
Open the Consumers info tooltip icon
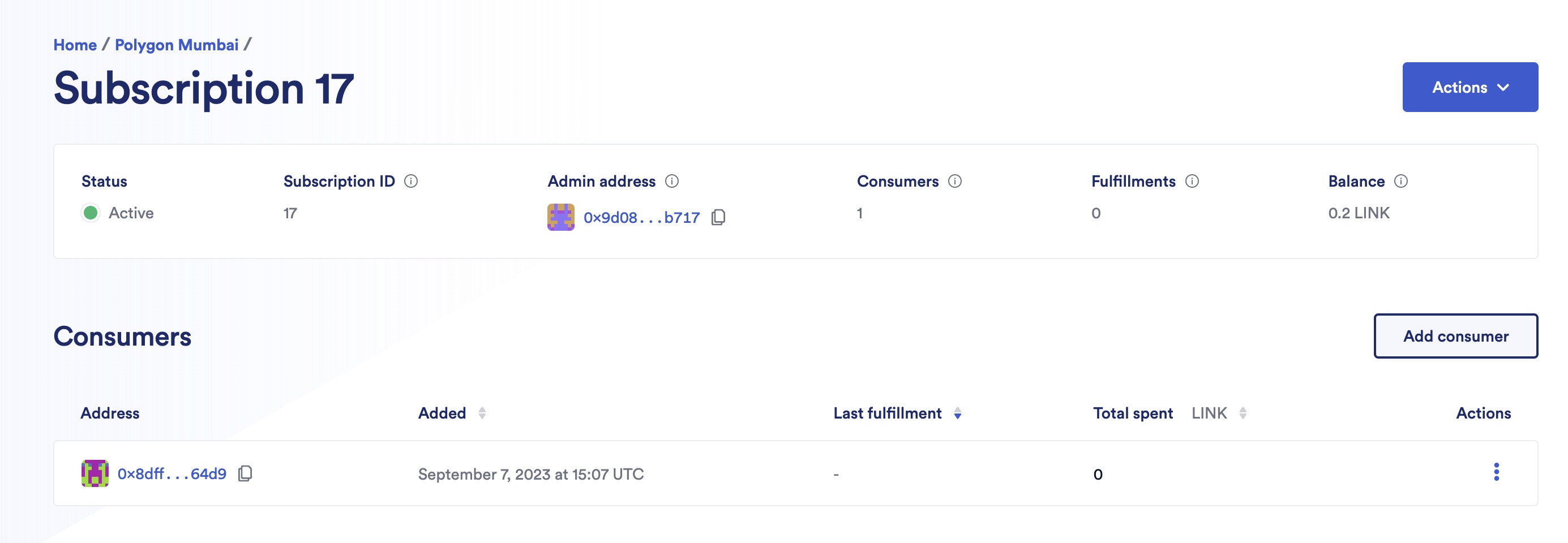tap(954, 181)
